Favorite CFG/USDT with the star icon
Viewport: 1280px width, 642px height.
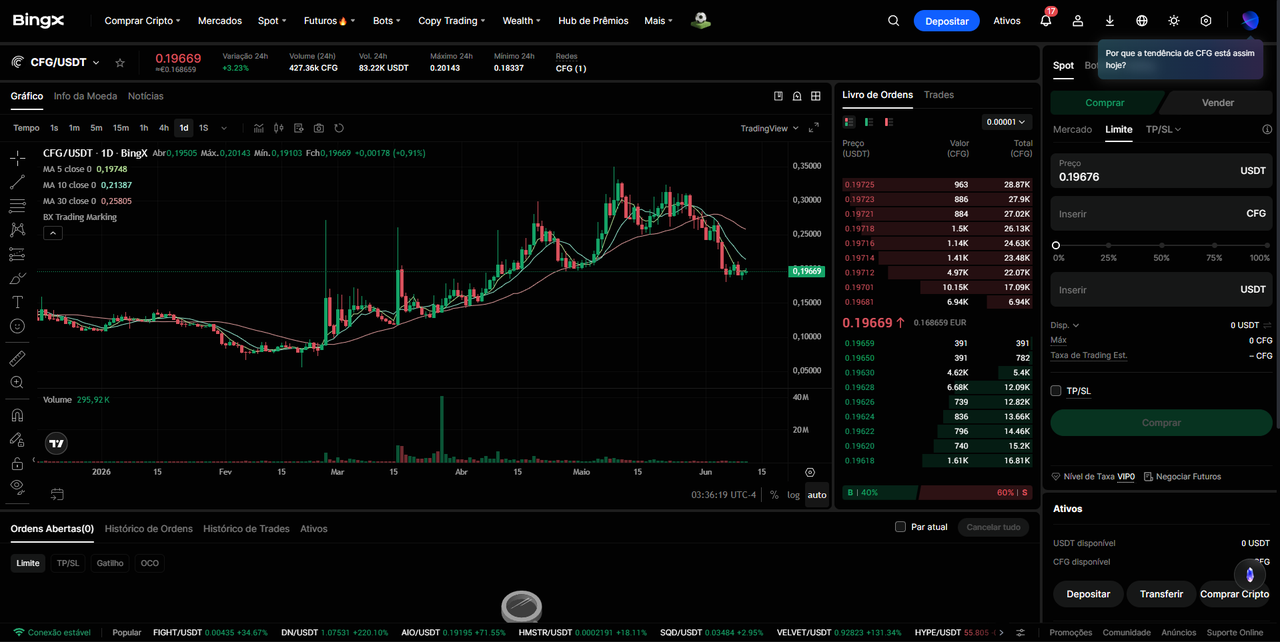point(120,62)
